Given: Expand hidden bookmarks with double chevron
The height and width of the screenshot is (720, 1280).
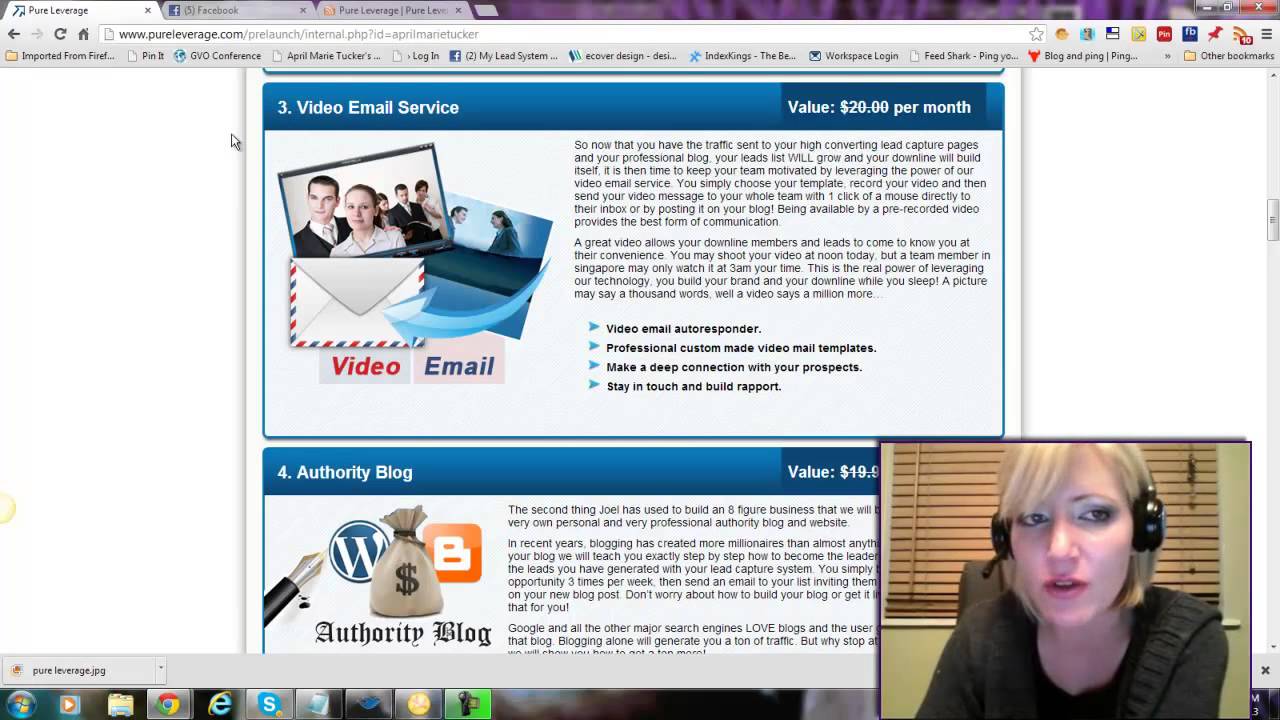Looking at the screenshot, I should pos(1167,56).
